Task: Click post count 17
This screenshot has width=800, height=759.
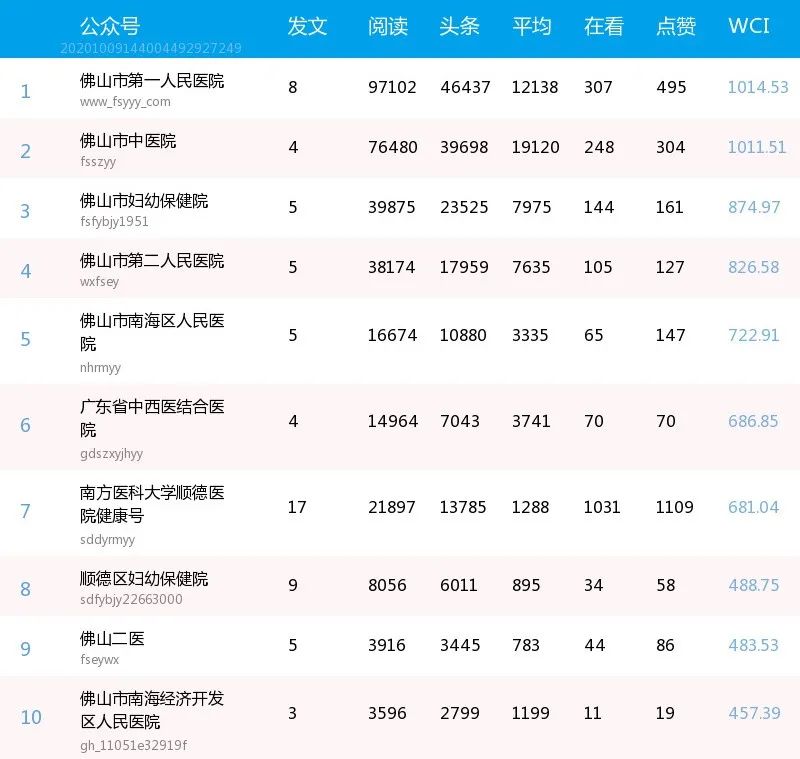Action: pos(297,507)
